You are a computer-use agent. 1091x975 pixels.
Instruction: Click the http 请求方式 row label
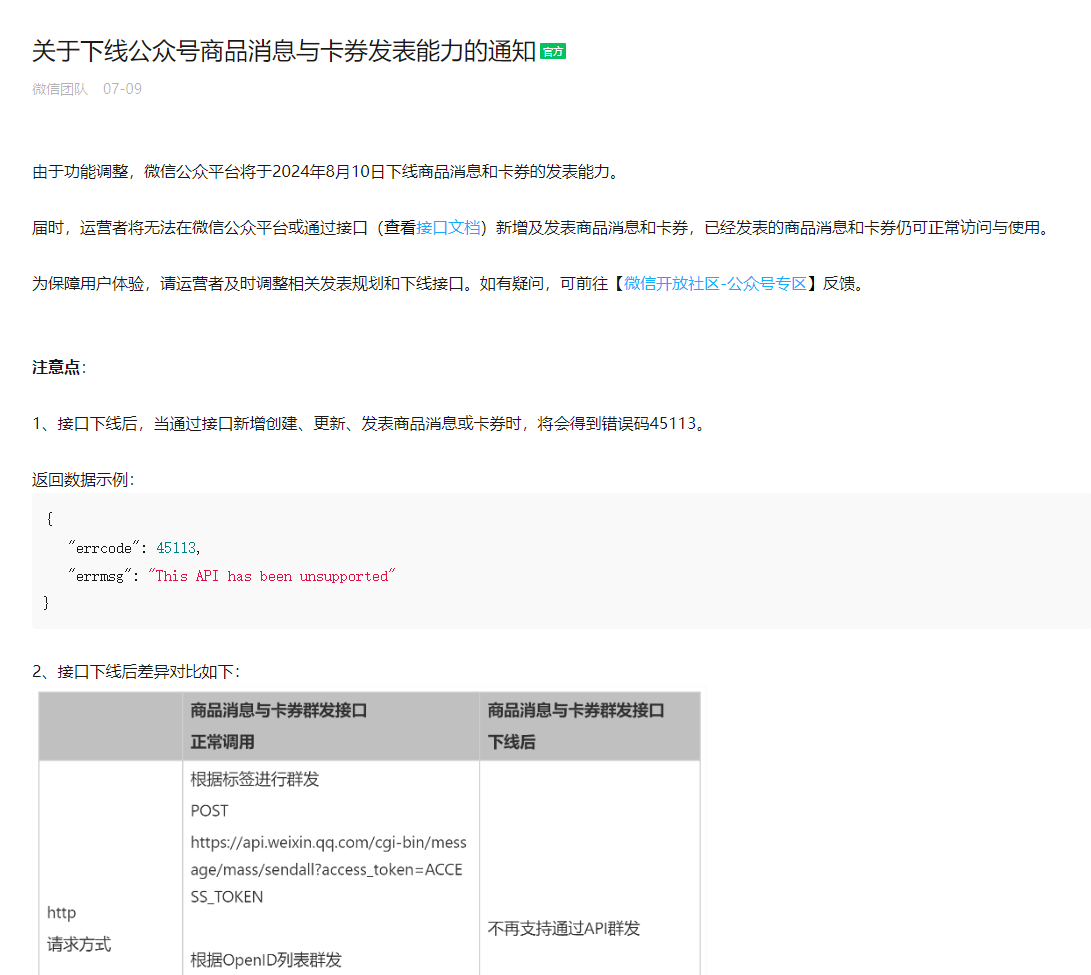[79, 928]
